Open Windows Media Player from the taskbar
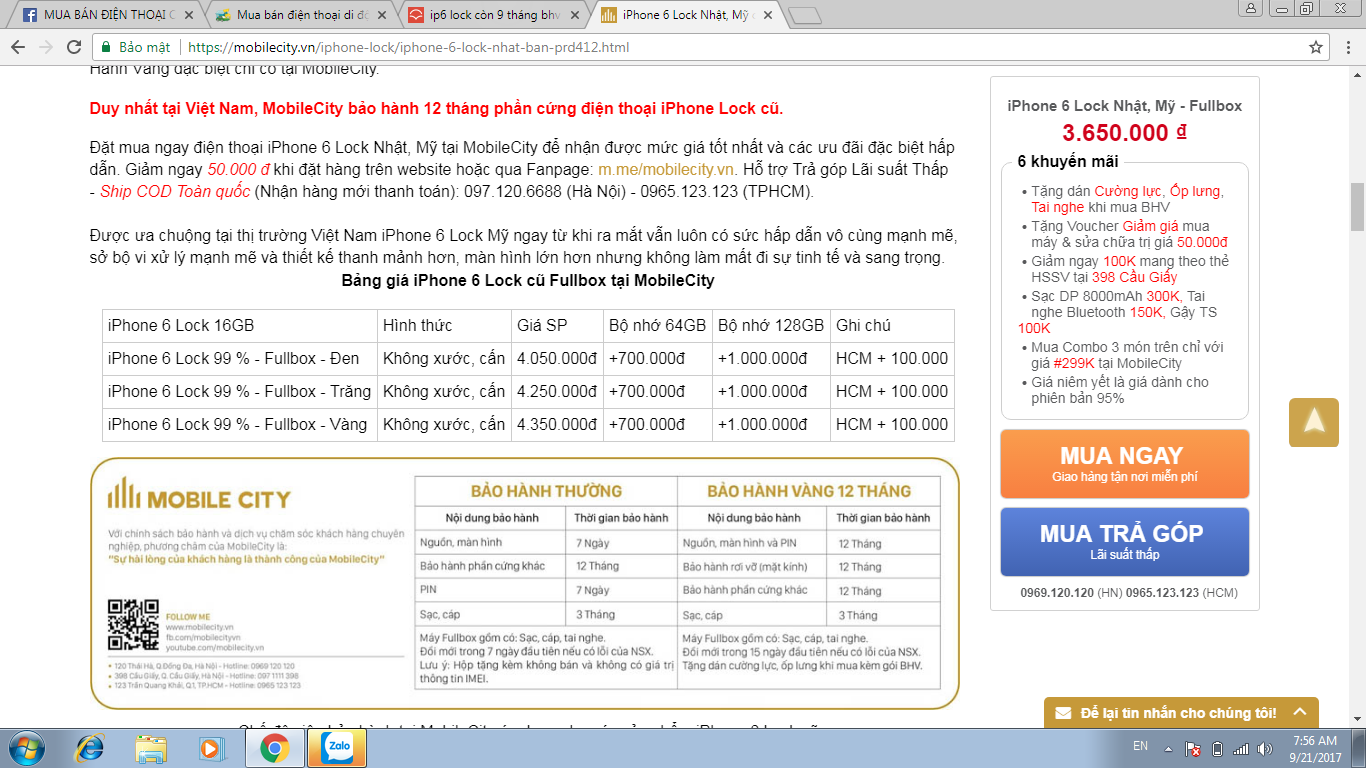 (x=211, y=748)
